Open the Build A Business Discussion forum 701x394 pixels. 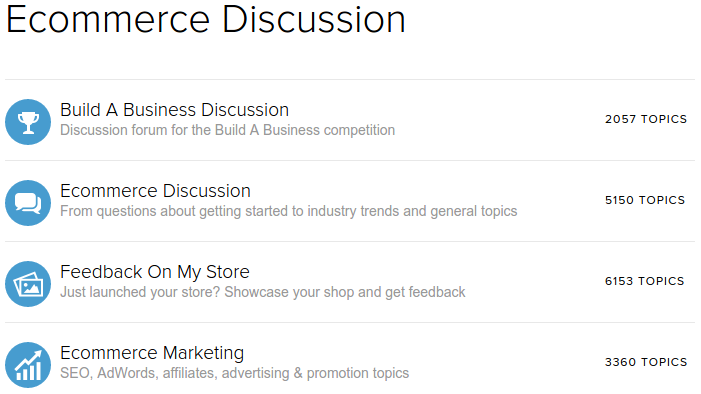point(174,110)
